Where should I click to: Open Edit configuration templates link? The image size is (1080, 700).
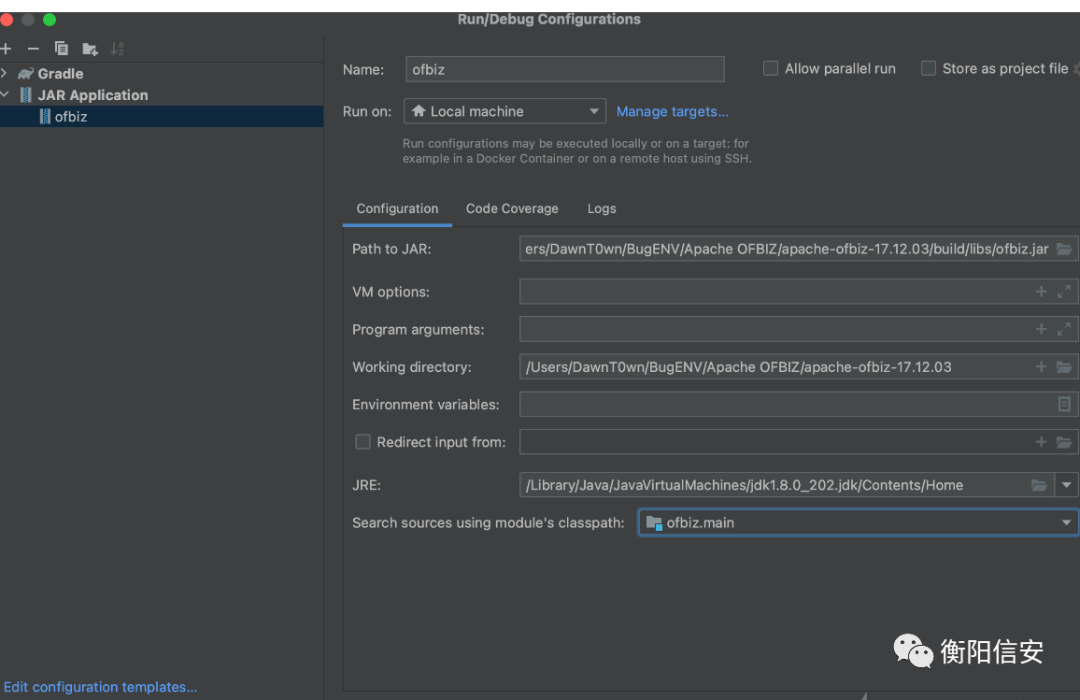(100, 687)
